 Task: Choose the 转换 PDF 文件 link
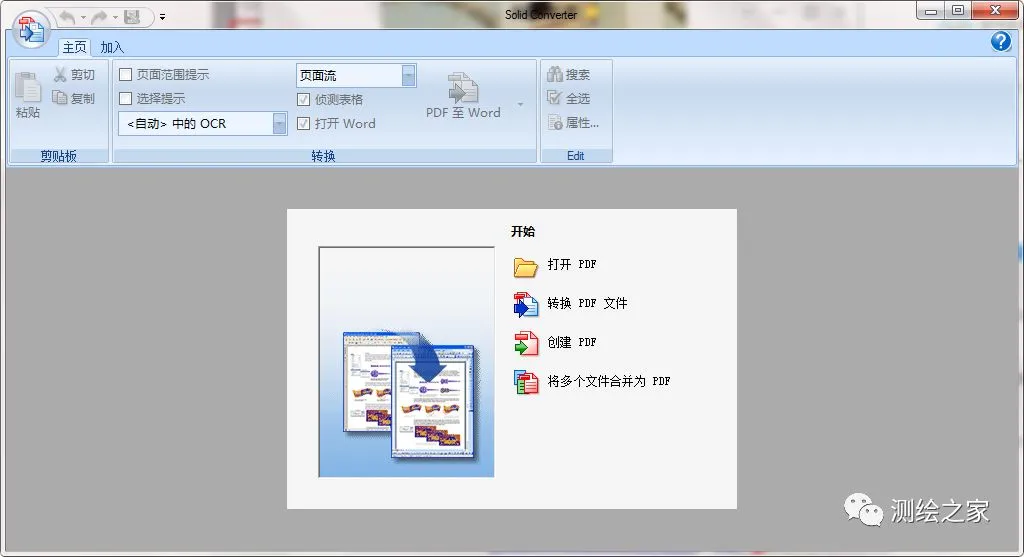click(x=587, y=303)
